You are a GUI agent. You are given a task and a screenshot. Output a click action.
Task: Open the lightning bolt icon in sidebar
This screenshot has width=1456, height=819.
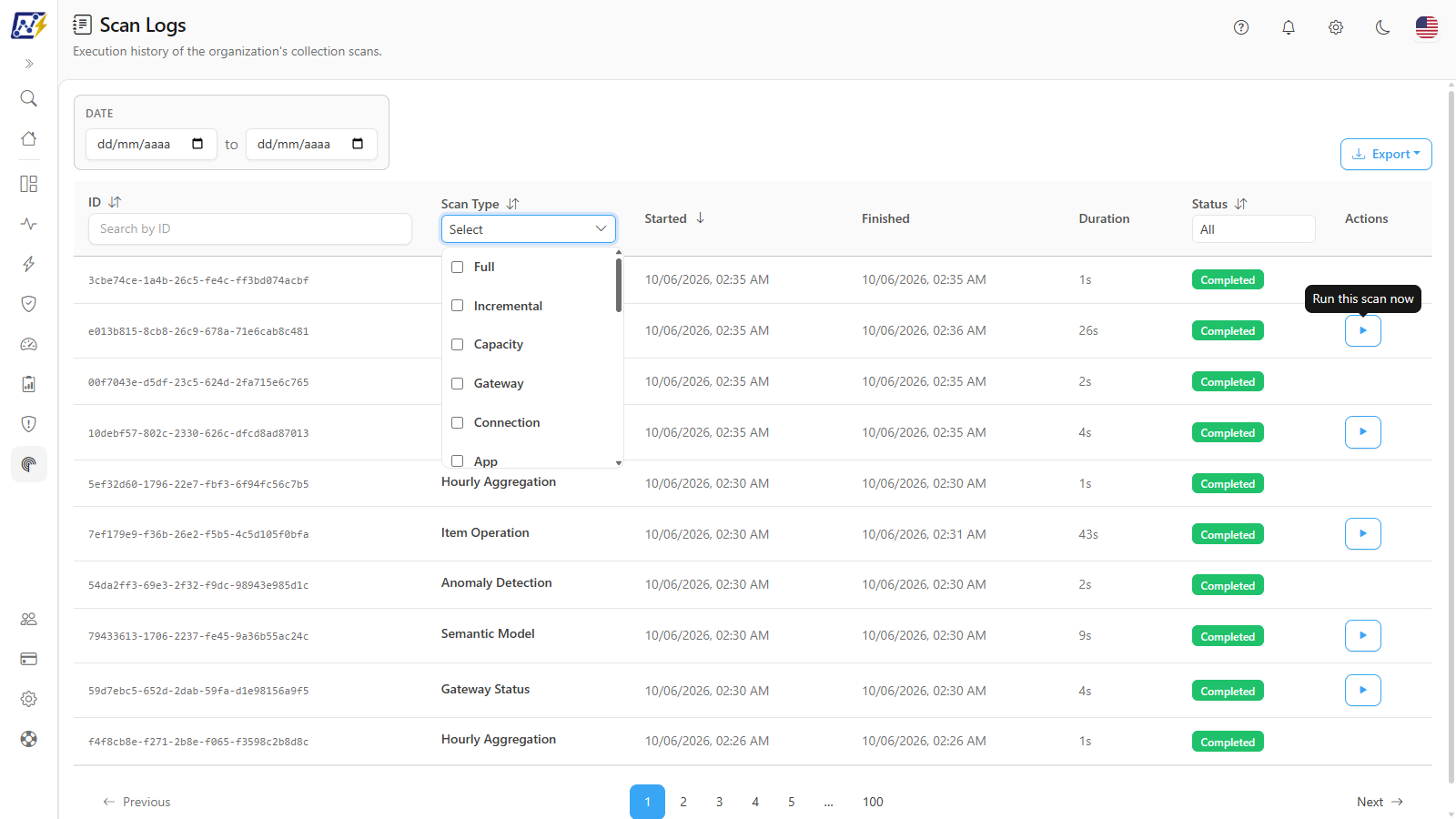pyautogui.click(x=29, y=264)
